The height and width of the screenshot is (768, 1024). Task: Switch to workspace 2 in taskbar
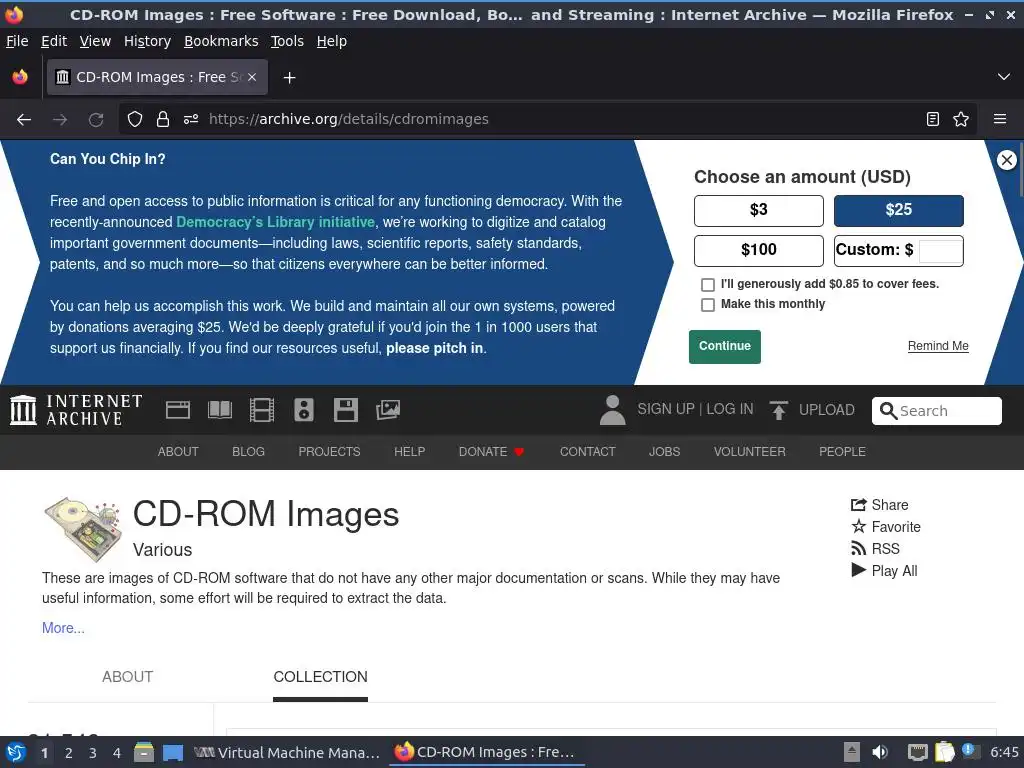click(x=69, y=753)
